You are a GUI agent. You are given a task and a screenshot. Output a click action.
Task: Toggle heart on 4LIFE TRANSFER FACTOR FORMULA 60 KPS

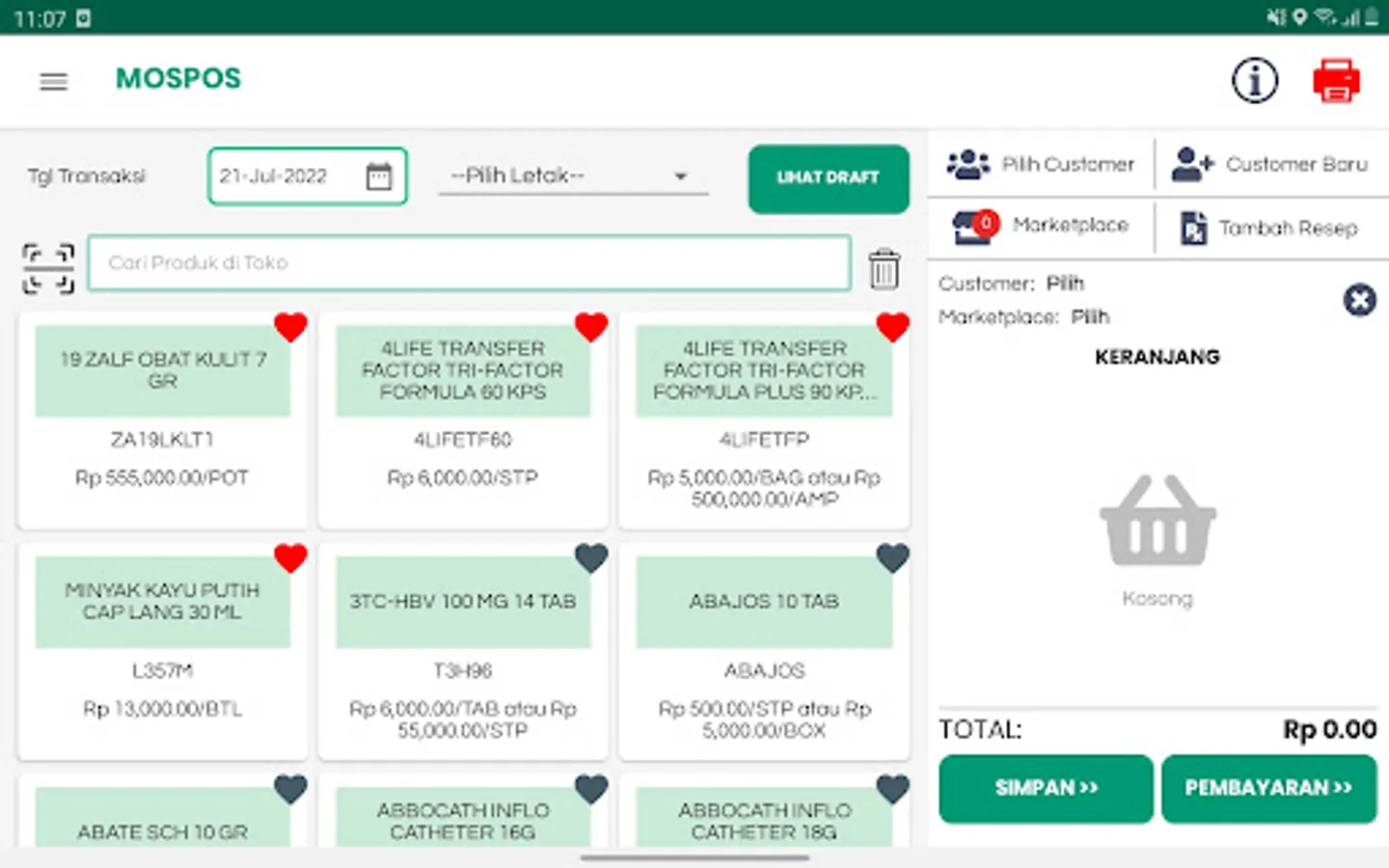[x=591, y=328]
